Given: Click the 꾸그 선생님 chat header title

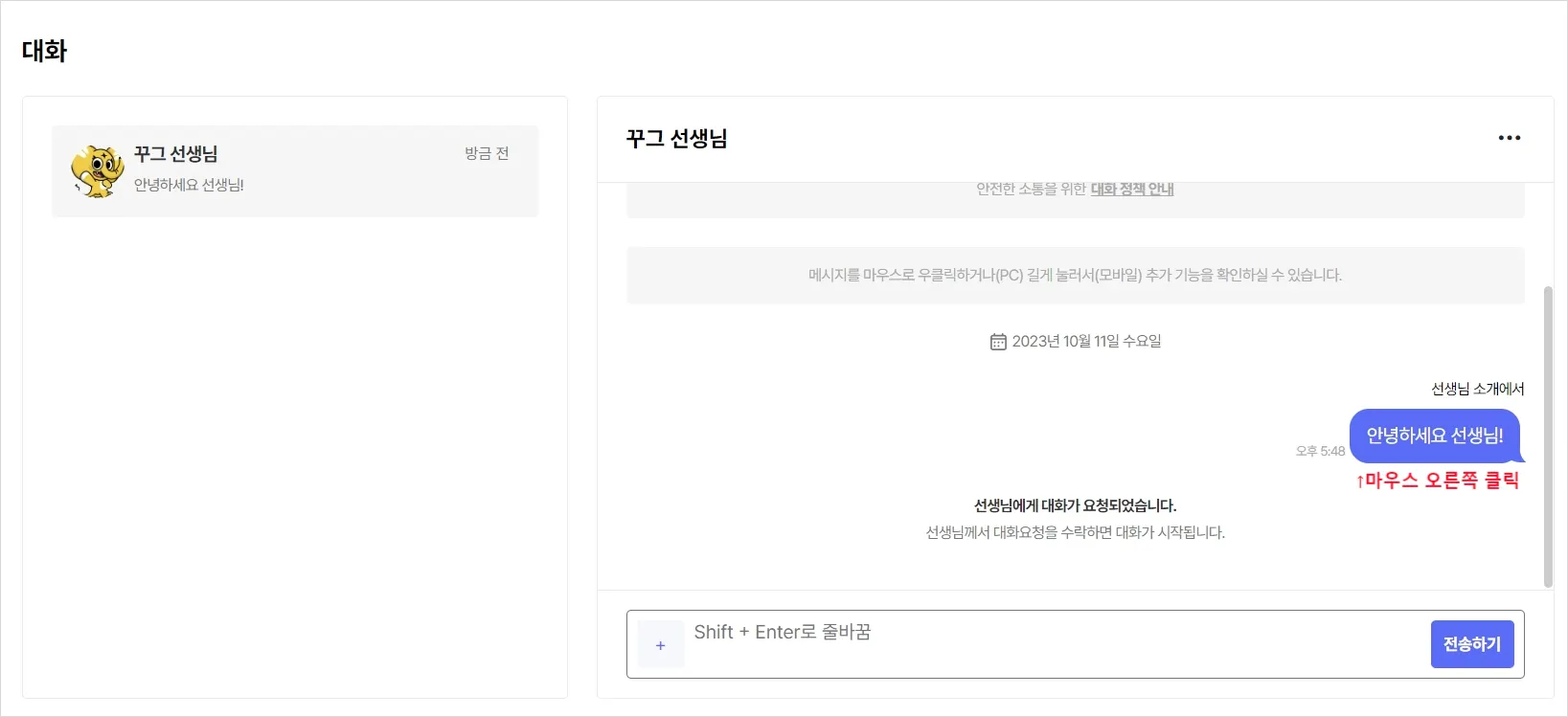Looking at the screenshot, I should 676,139.
